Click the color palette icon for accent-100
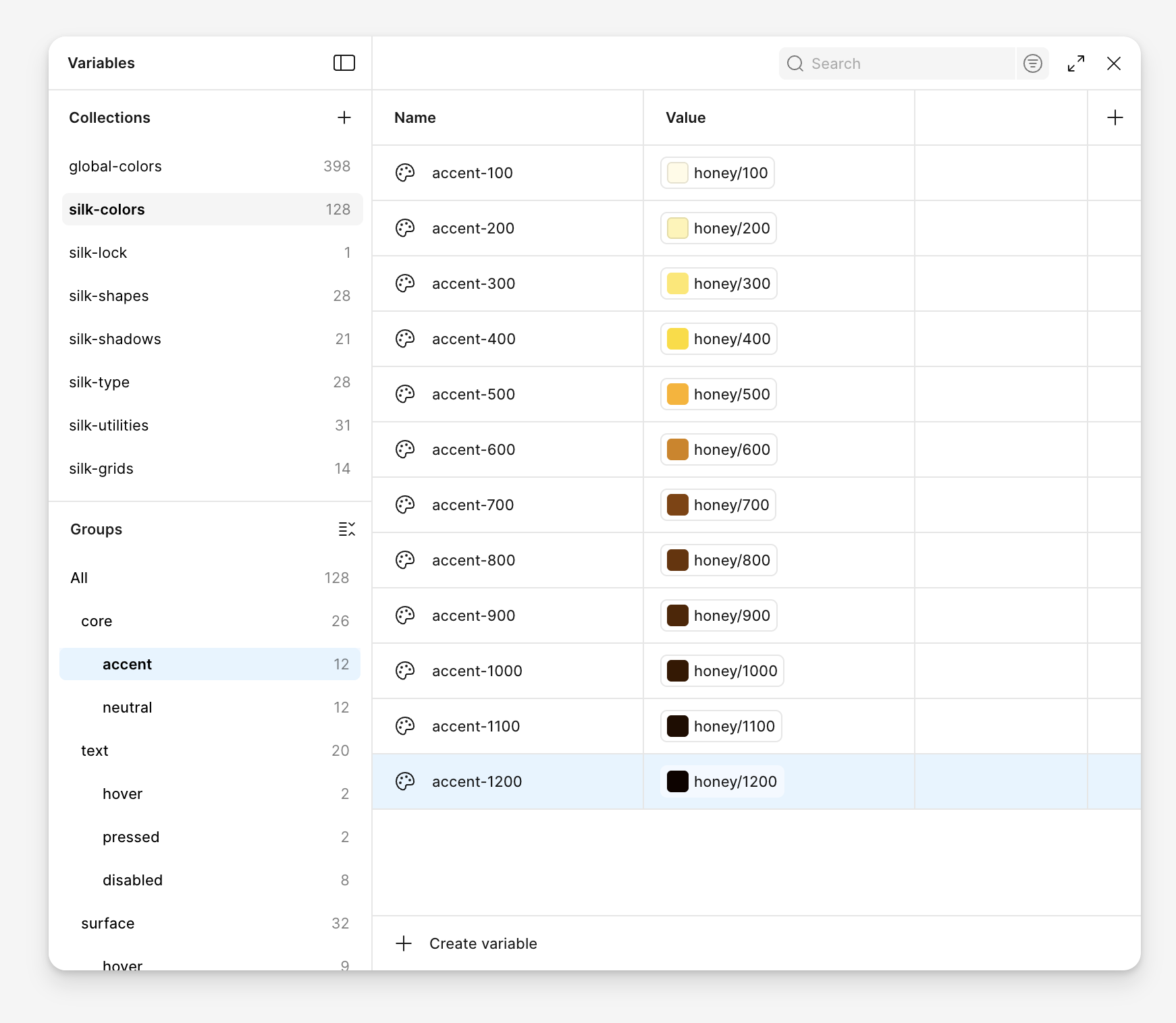1176x1023 pixels. tap(404, 173)
